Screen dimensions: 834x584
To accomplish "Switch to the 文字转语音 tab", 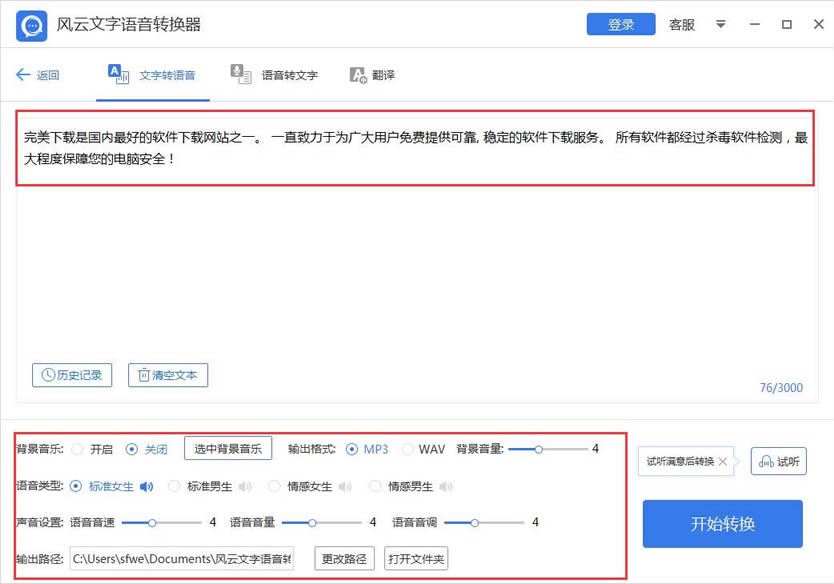I will point(153,74).
